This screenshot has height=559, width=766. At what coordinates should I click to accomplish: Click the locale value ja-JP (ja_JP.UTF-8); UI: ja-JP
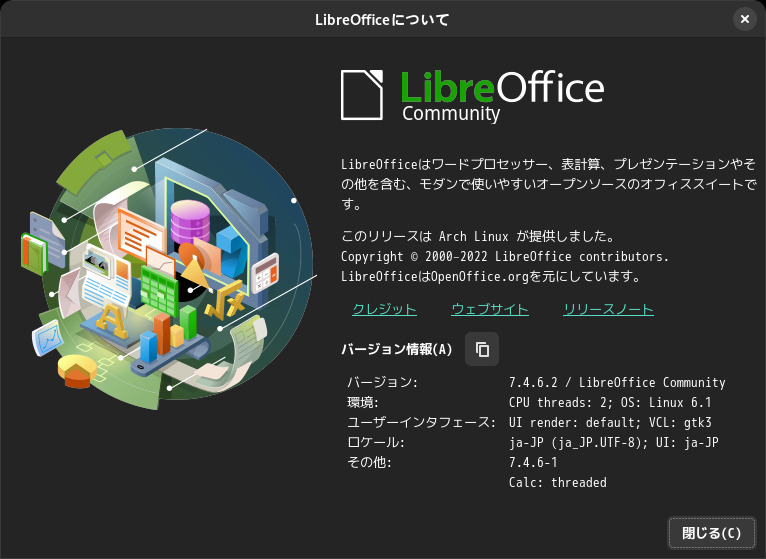614,442
